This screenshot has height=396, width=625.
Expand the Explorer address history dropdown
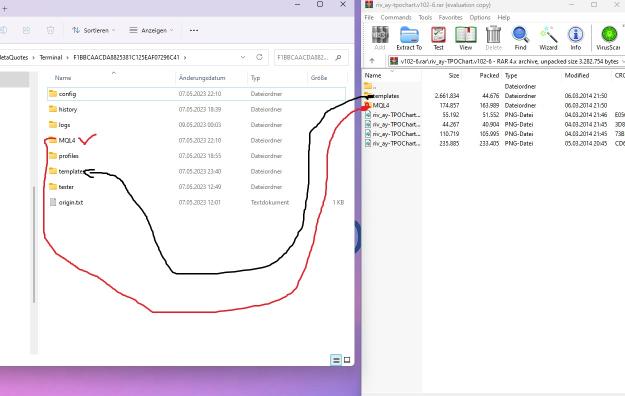pos(243,57)
